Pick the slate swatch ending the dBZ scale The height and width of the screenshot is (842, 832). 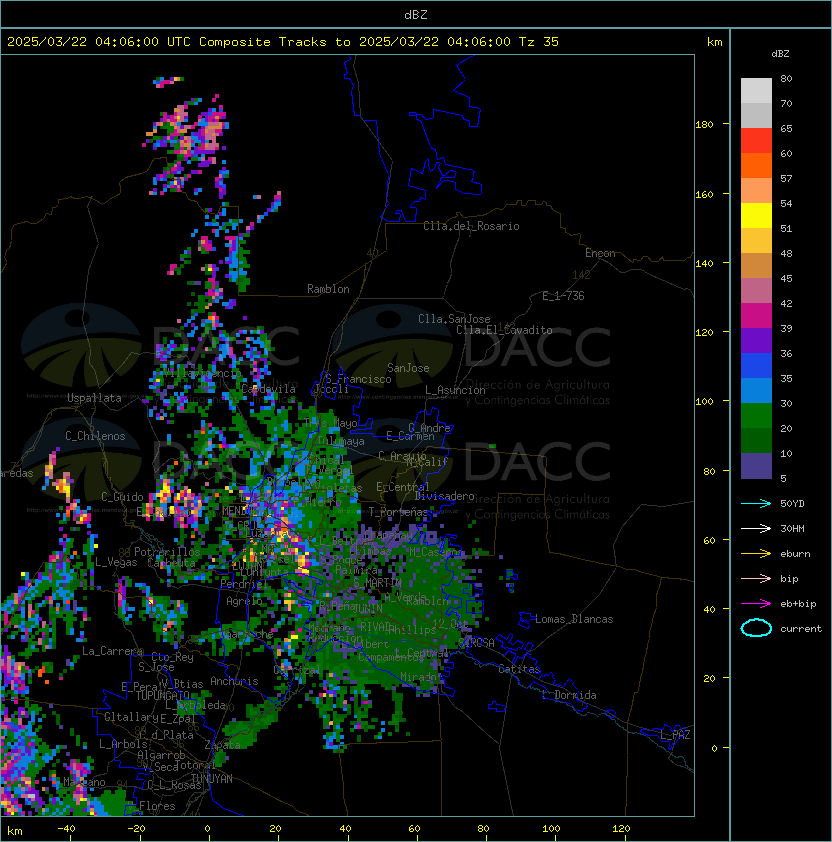pos(756,466)
